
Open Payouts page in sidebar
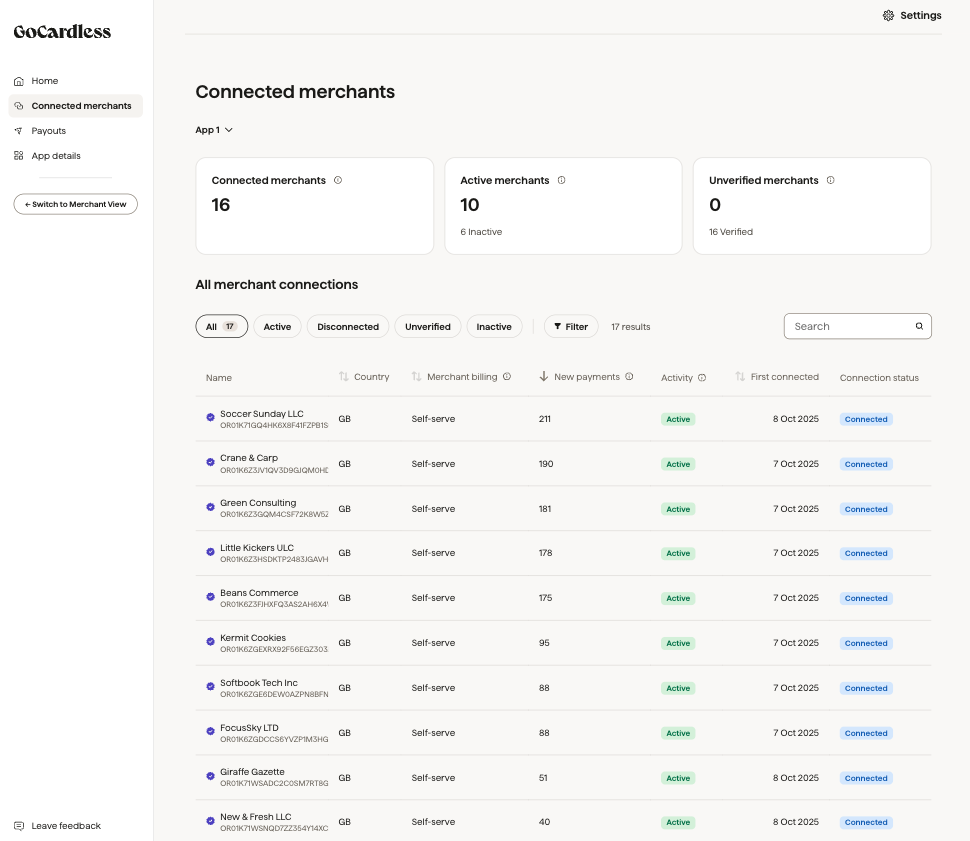(48, 131)
